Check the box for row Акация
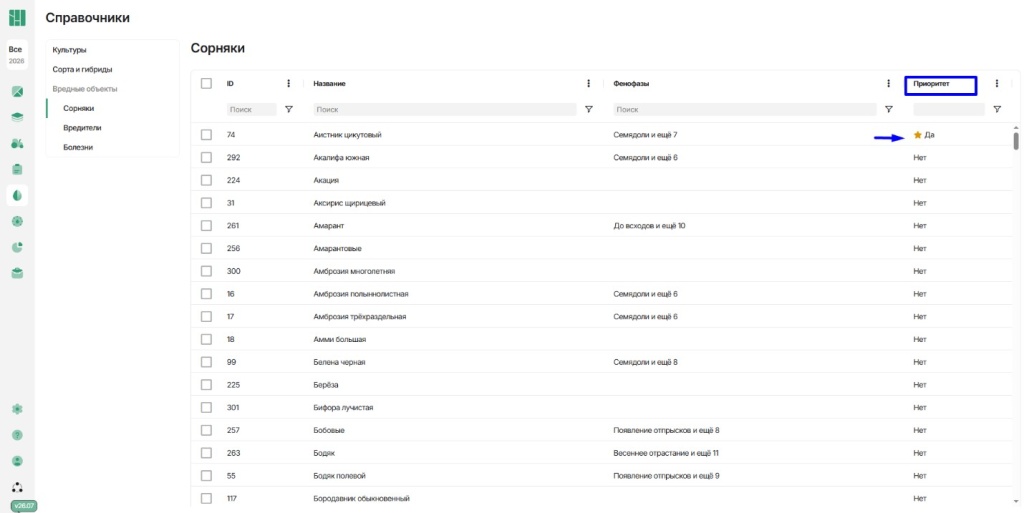Image resolution: width=1024 pixels, height=513 pixels. tap(206, 180)
